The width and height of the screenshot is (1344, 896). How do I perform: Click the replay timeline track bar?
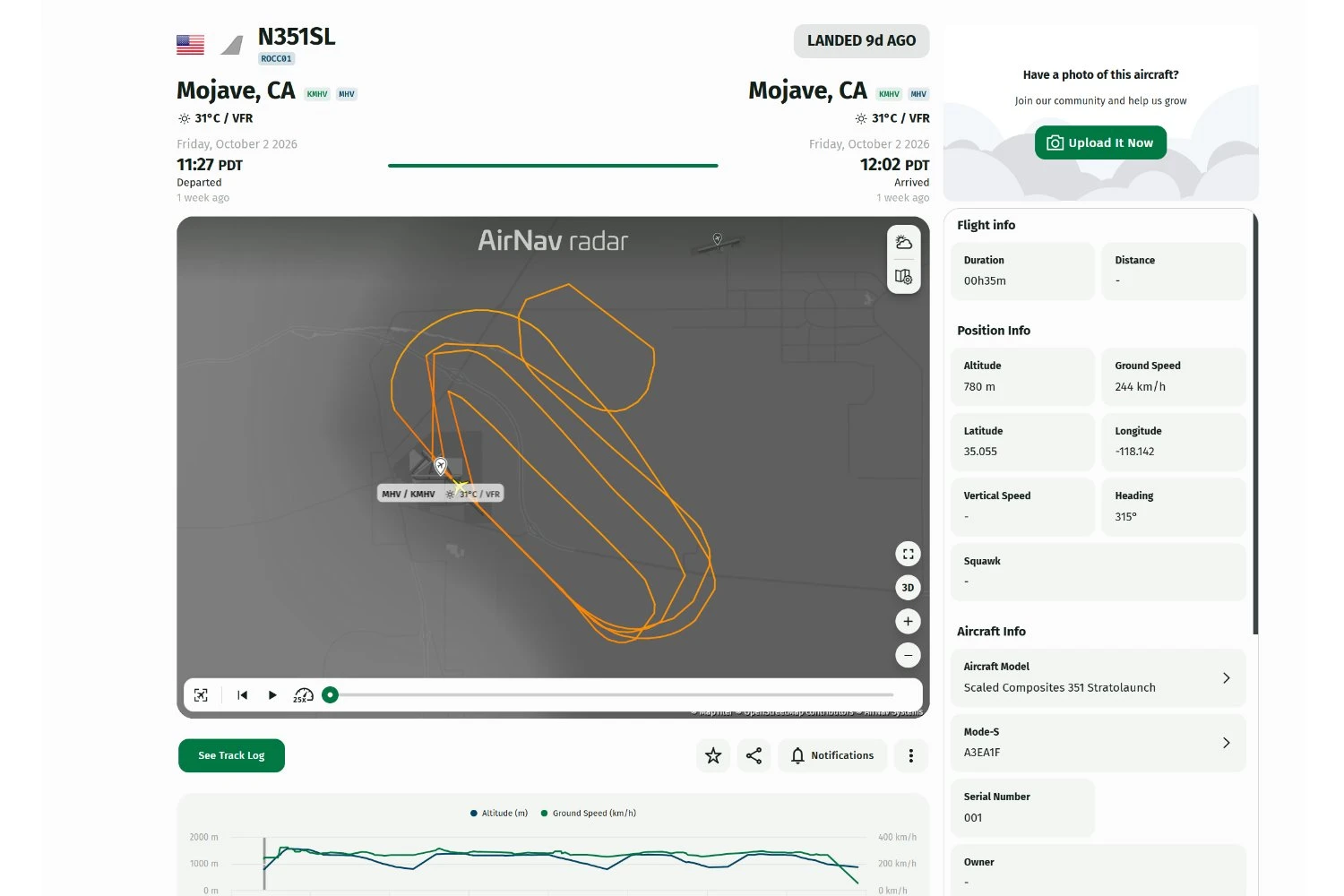[x=616, y=694]
